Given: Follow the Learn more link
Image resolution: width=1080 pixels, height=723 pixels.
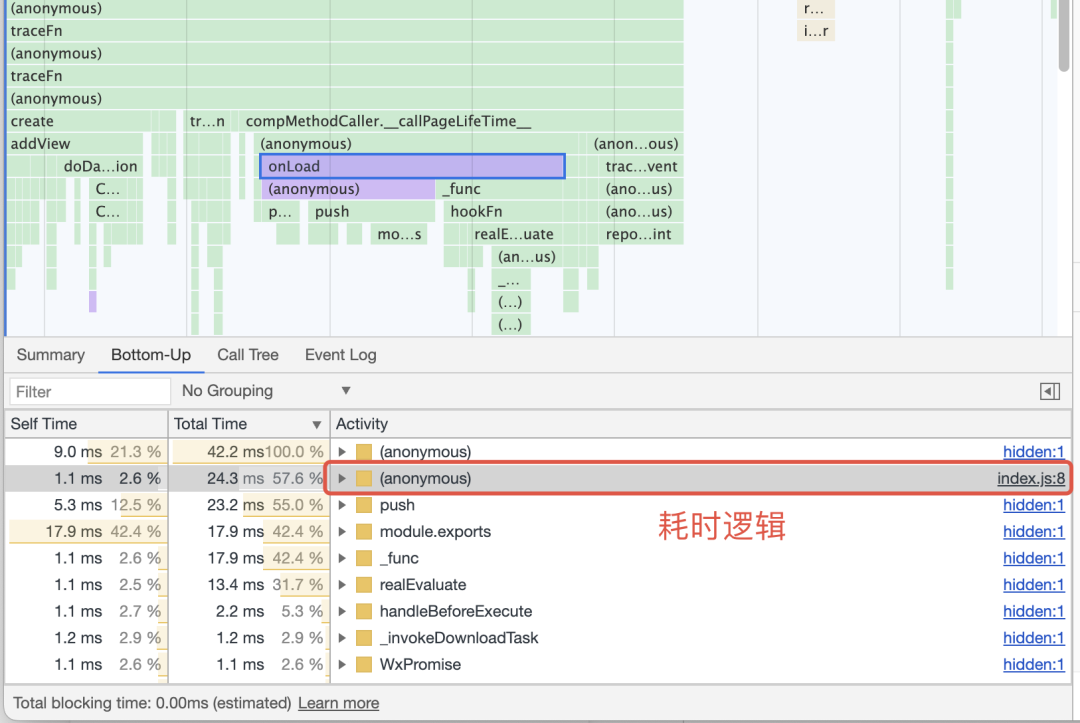Looking at the screenshot, I should point(338,703).
